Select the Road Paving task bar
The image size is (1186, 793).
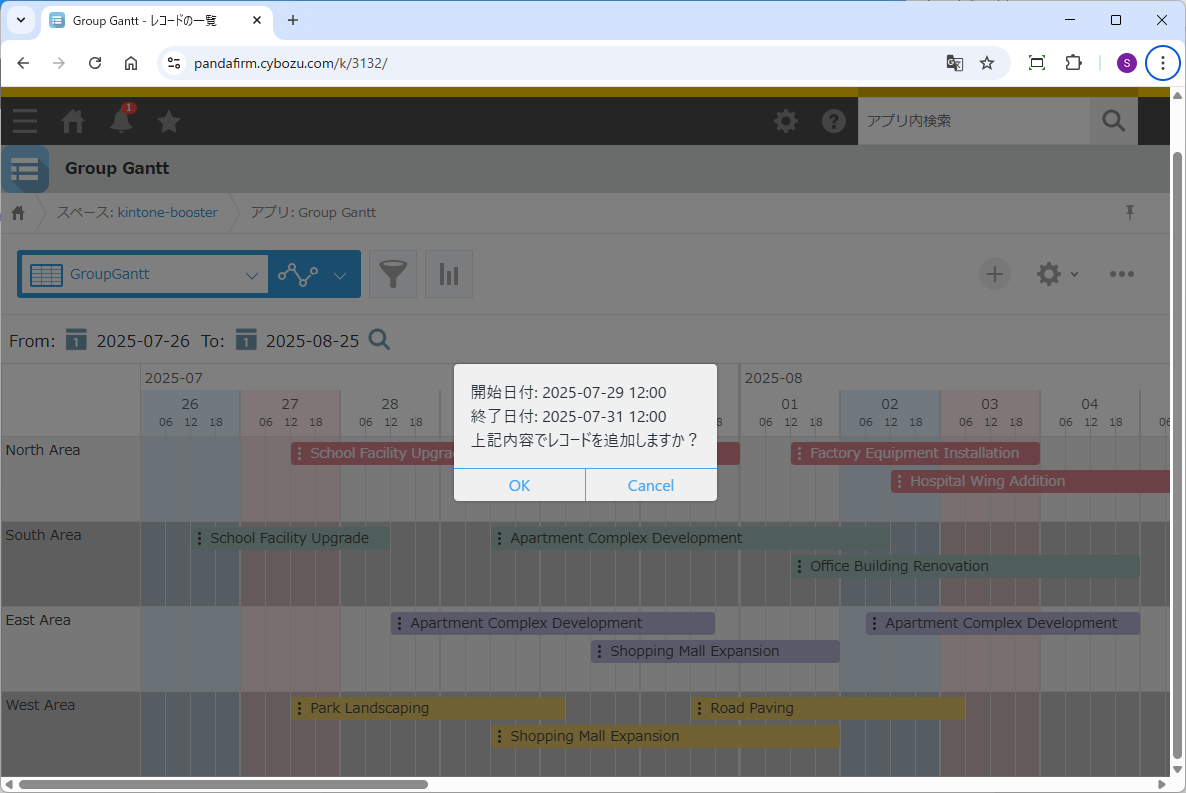click(828, 708)
